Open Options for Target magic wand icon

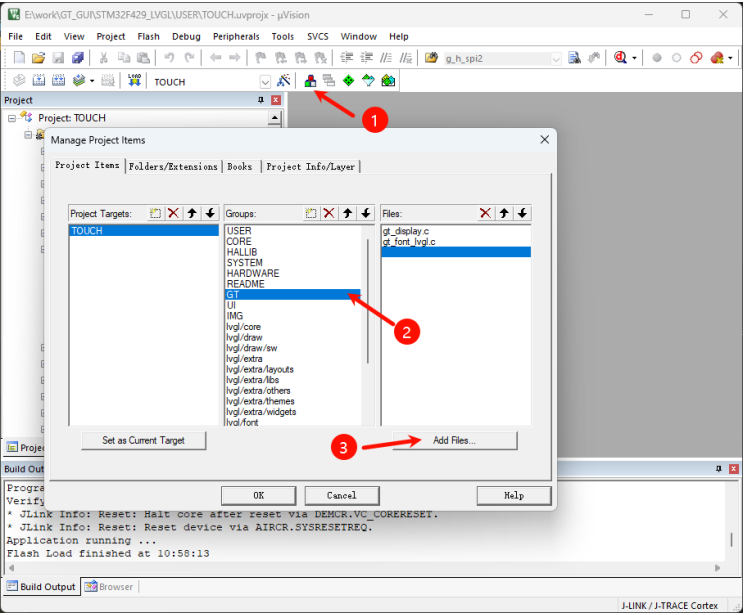(284, 81)
